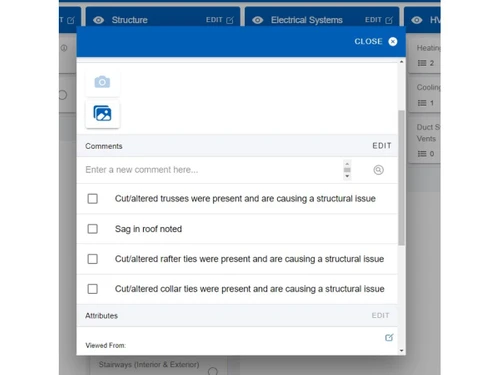Click EDIT in the Attributes header
Screen dimensions: 500x375
tap(380, 315)
